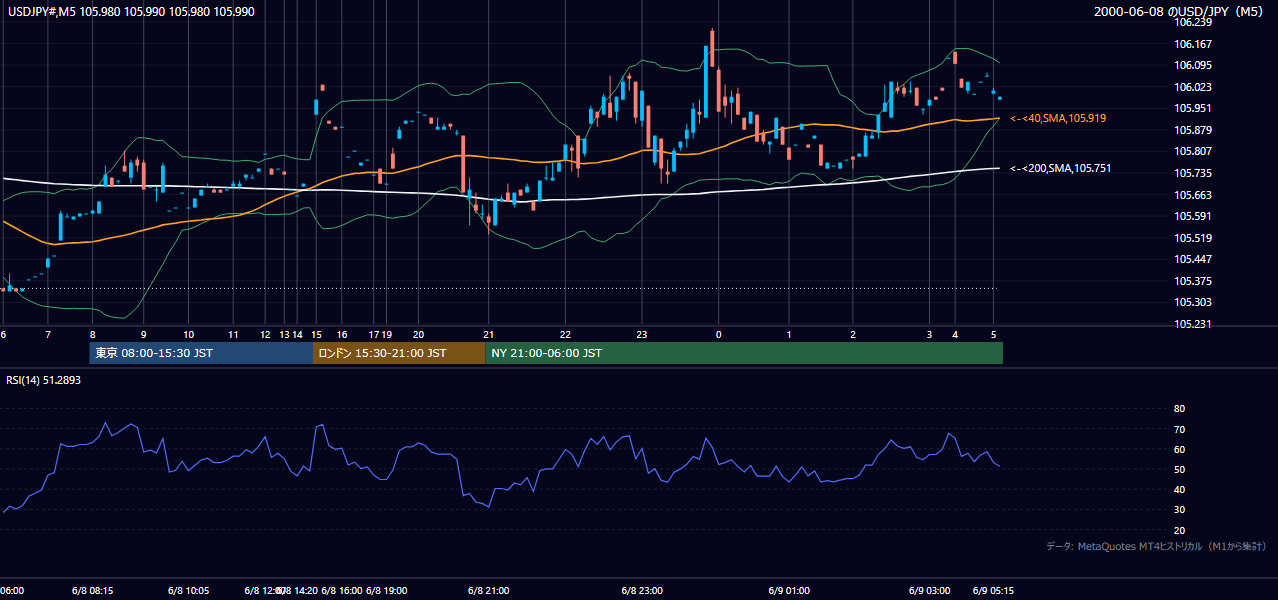Click hour label 22 under the price chart
Image resolution: width=1278 pixels, height=600 pixels.
coord(565,334)
